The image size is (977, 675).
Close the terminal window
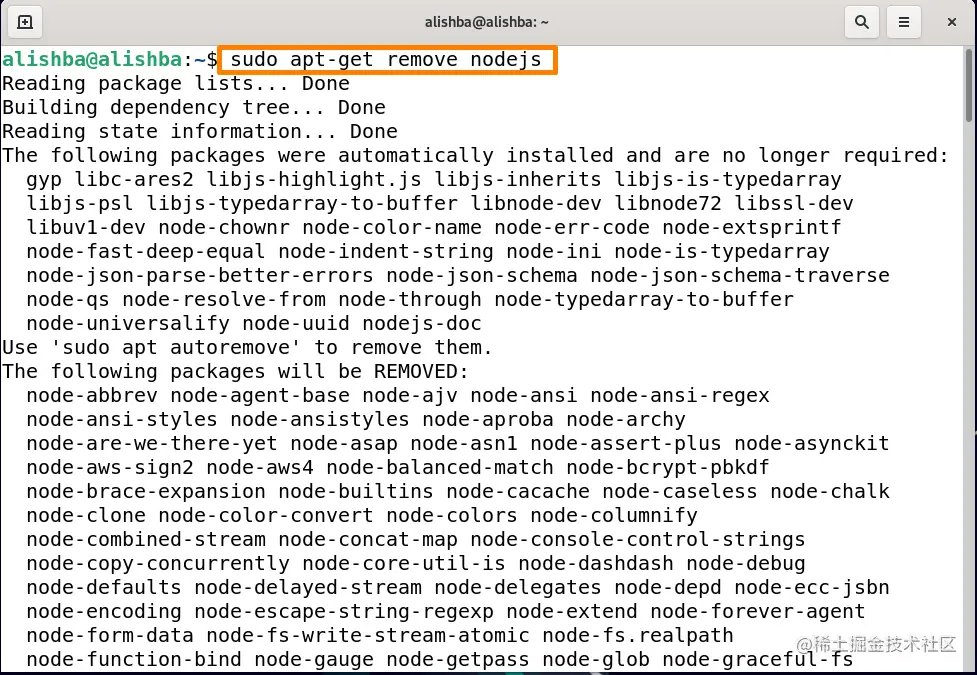[x=951, y=21]
